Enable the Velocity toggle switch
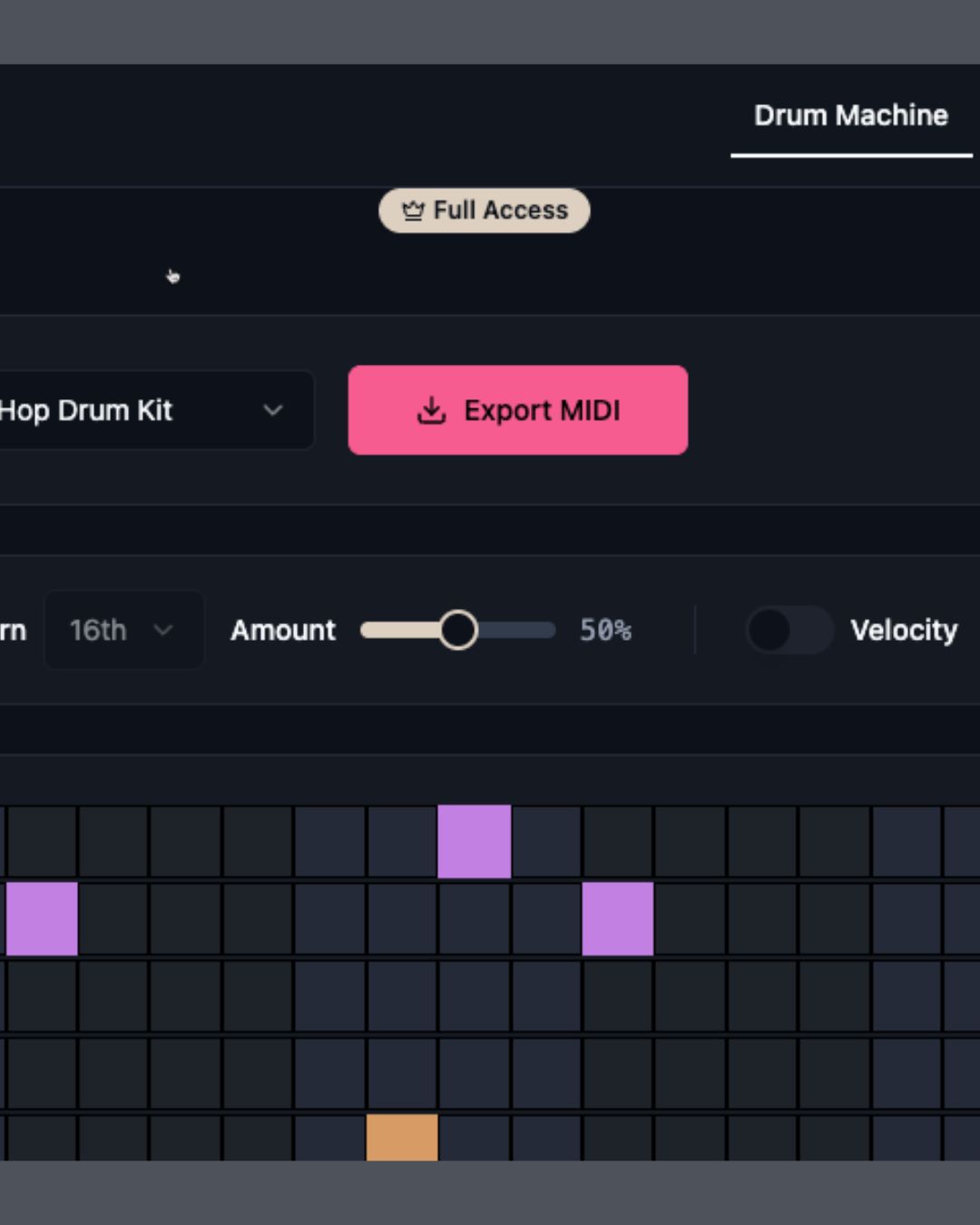 (x=788, y=630)
